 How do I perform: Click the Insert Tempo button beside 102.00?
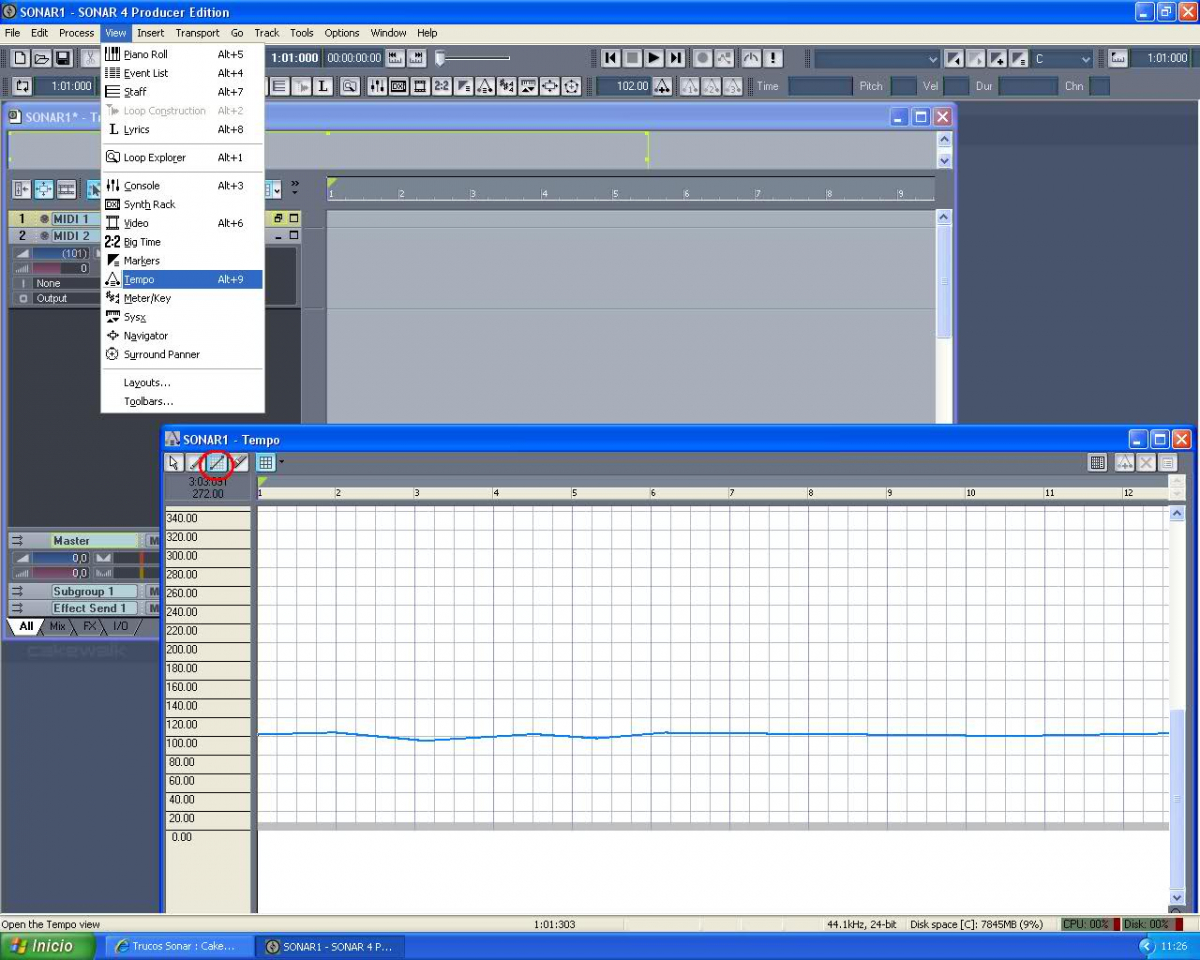click(662, 86)
